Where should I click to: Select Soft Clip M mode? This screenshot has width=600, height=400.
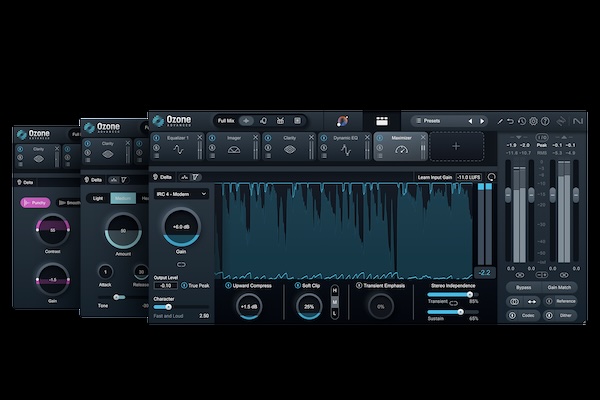click(335, 302)
